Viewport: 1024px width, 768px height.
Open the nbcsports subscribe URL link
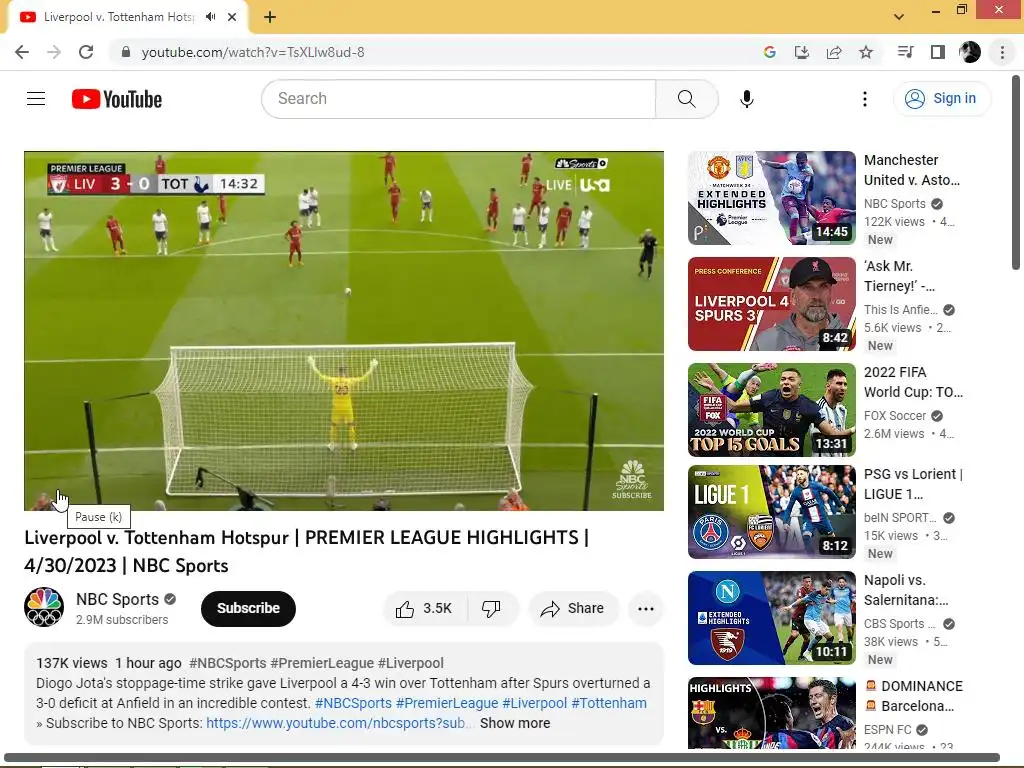tap(338, 724)
